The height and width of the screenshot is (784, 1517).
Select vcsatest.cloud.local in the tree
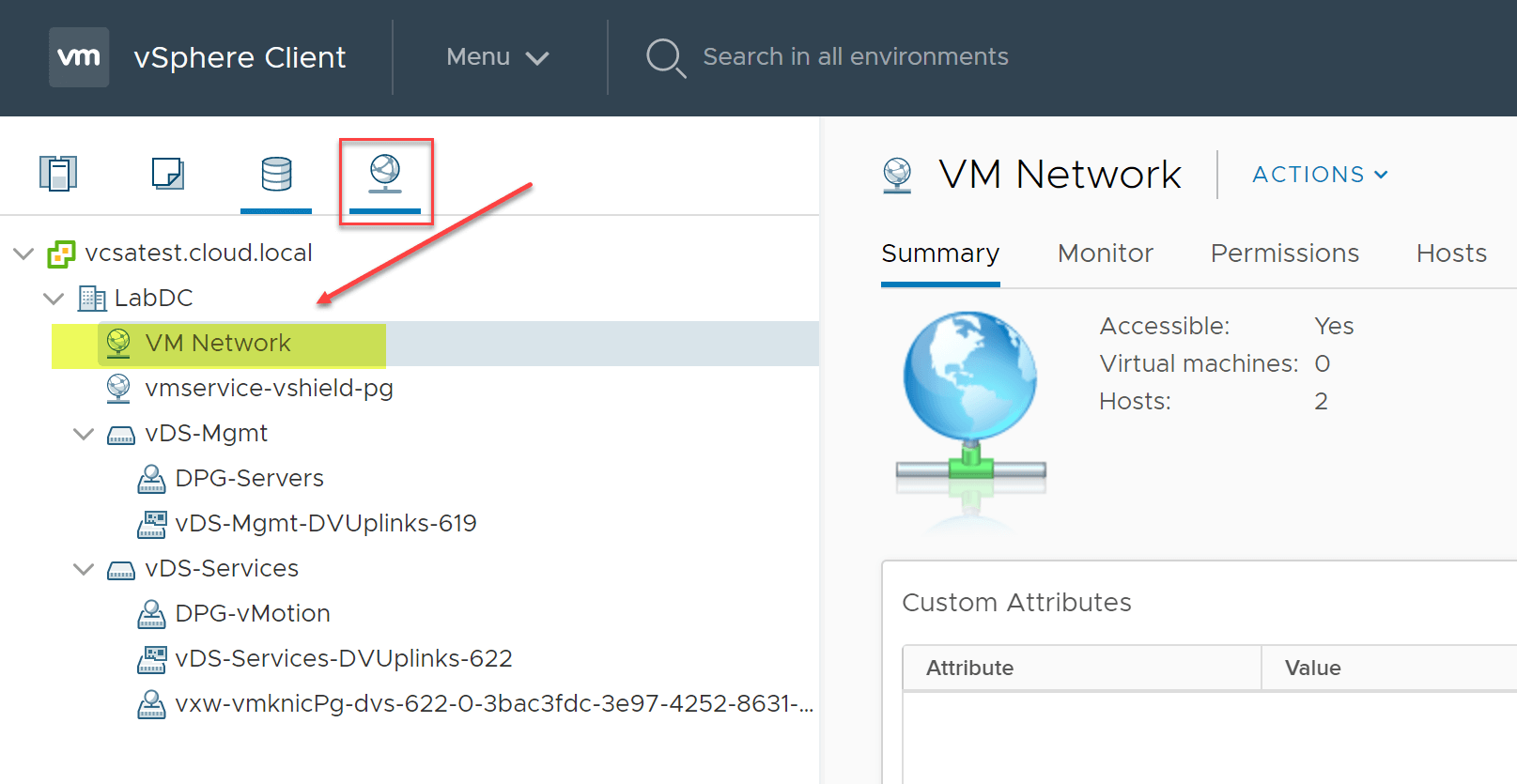coord(198,253)
